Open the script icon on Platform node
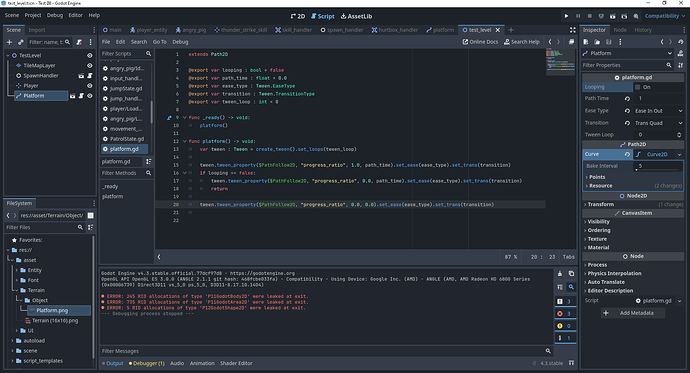690x373 pixels. coord(81,96)
